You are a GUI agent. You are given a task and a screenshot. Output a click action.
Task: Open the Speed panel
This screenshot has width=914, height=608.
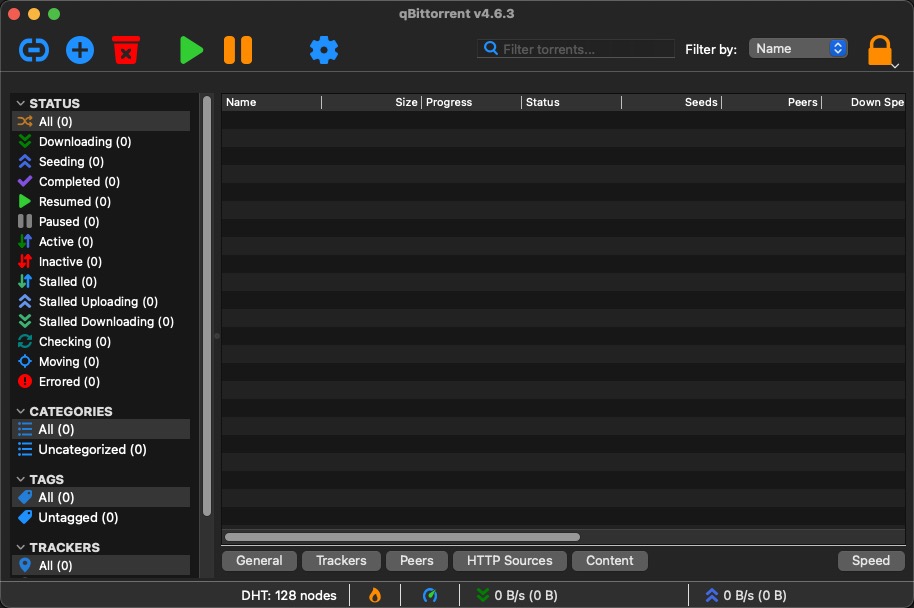pos(870,560)
